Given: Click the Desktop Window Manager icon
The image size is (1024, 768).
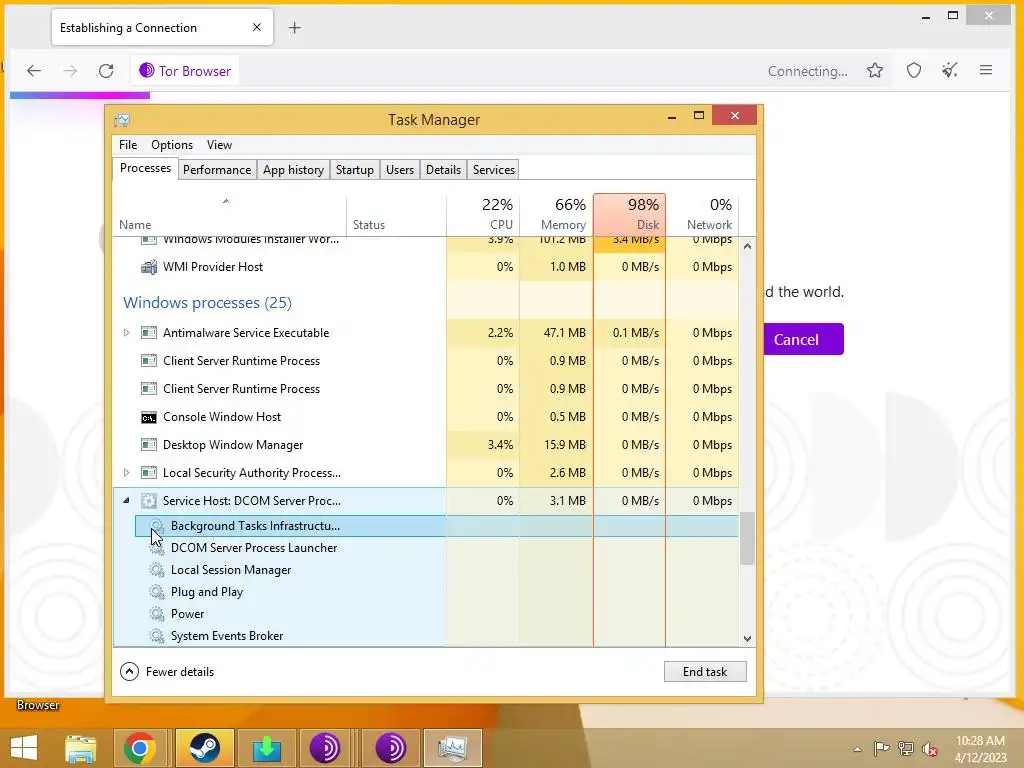Looking at the screenshot, I should 149,445.
